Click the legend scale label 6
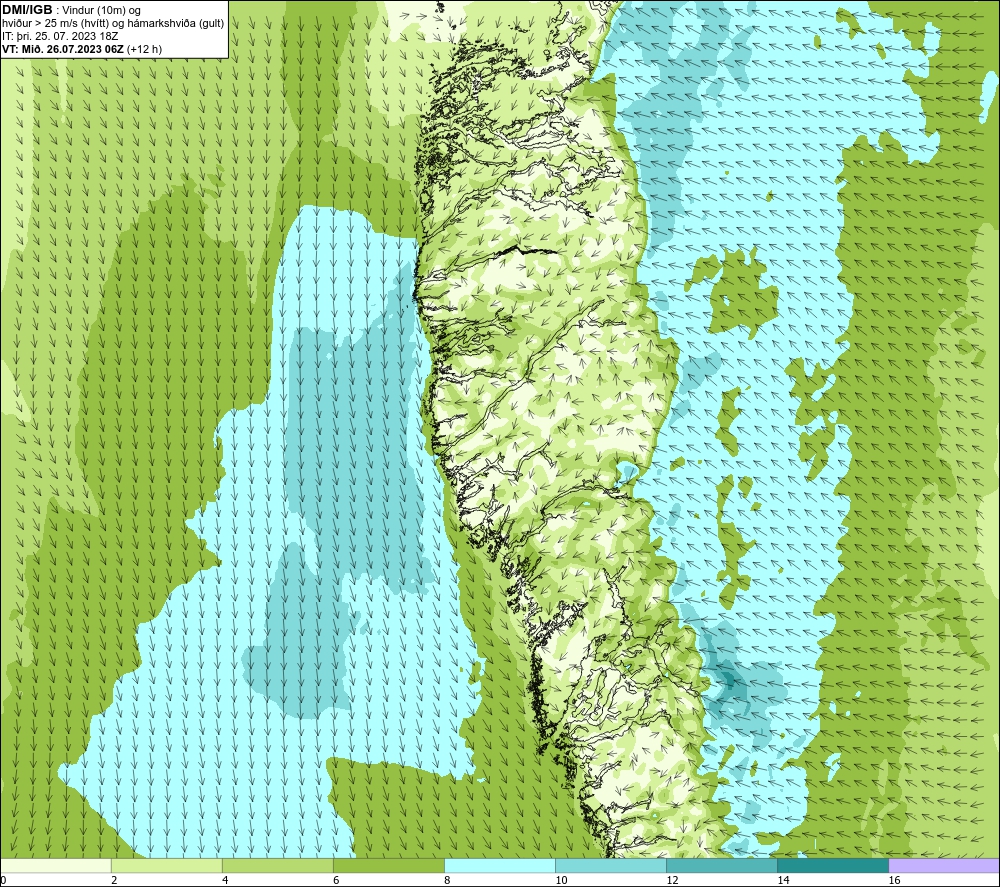The width and height of the screenshot is (1000, 887). tap(336, 881)
